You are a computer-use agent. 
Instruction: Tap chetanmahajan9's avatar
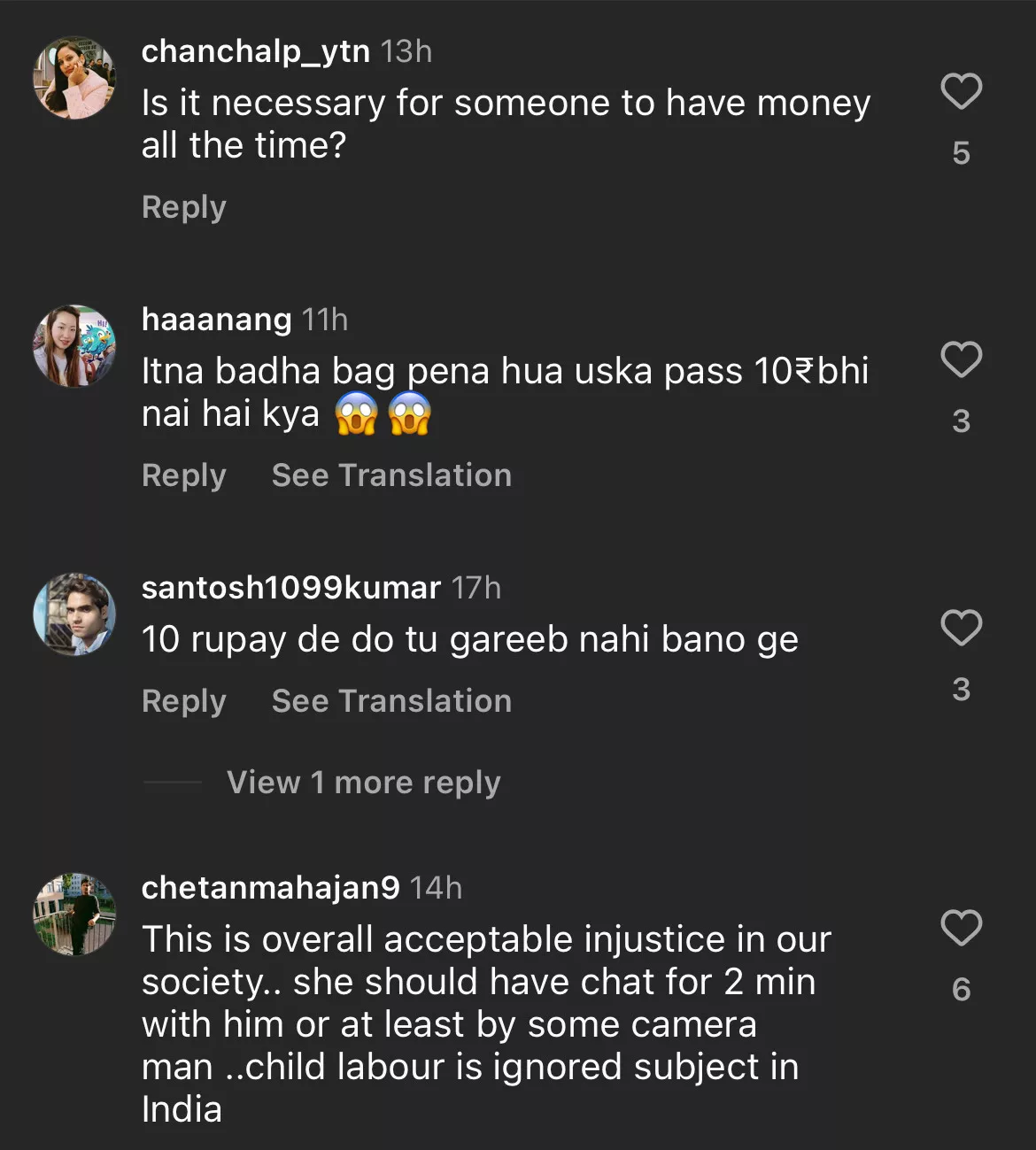(74, 915)
